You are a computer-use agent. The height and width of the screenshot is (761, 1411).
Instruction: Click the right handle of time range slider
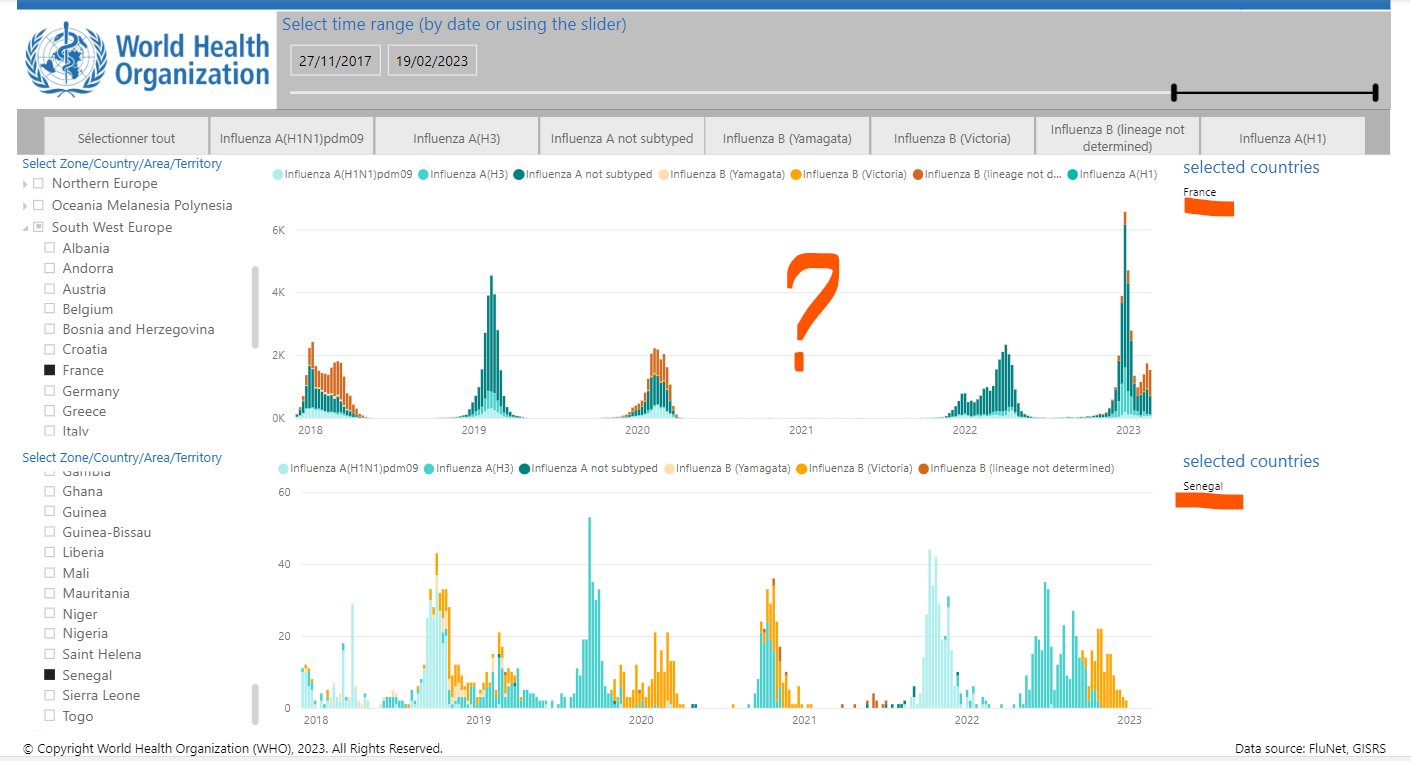point(1376,93)
